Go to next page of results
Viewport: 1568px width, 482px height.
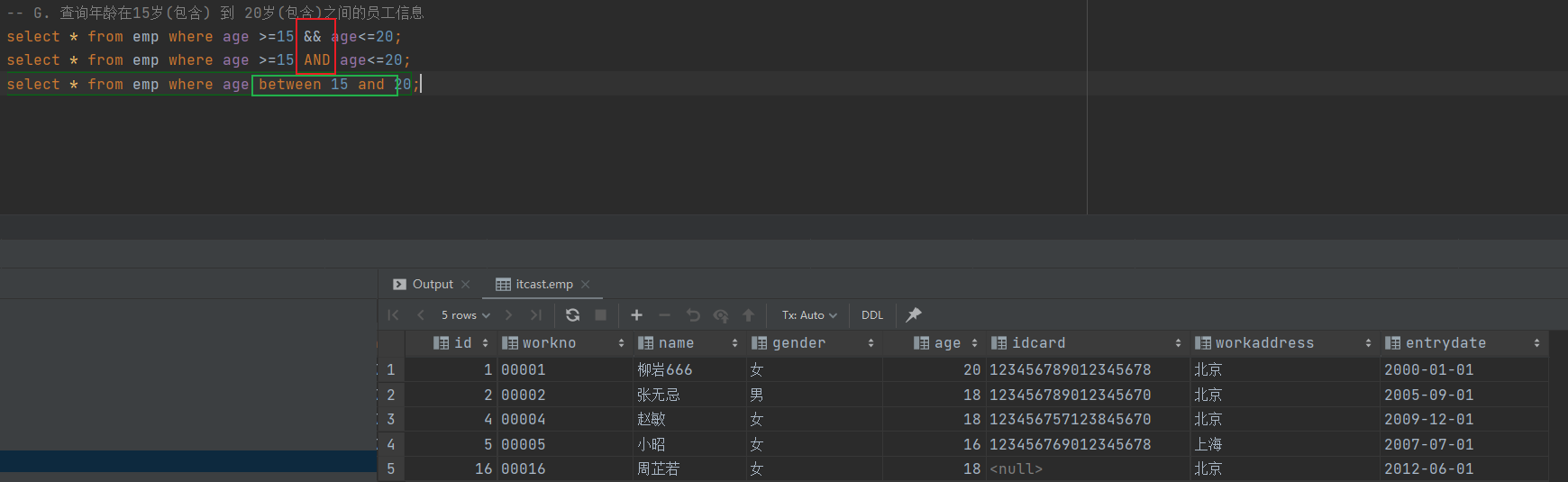(x=509, y=315)
